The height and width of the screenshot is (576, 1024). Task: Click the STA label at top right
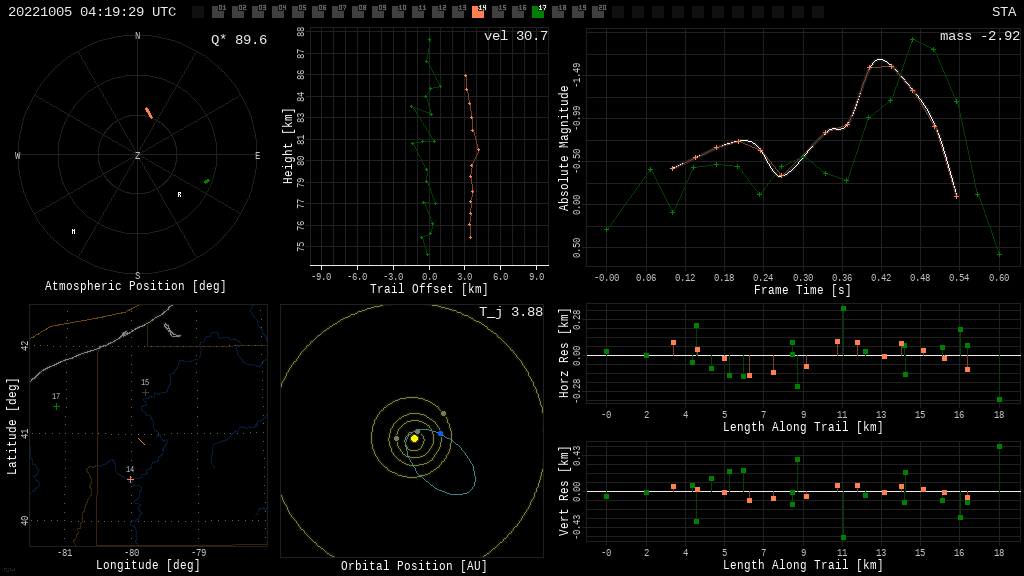(1003, 12)
